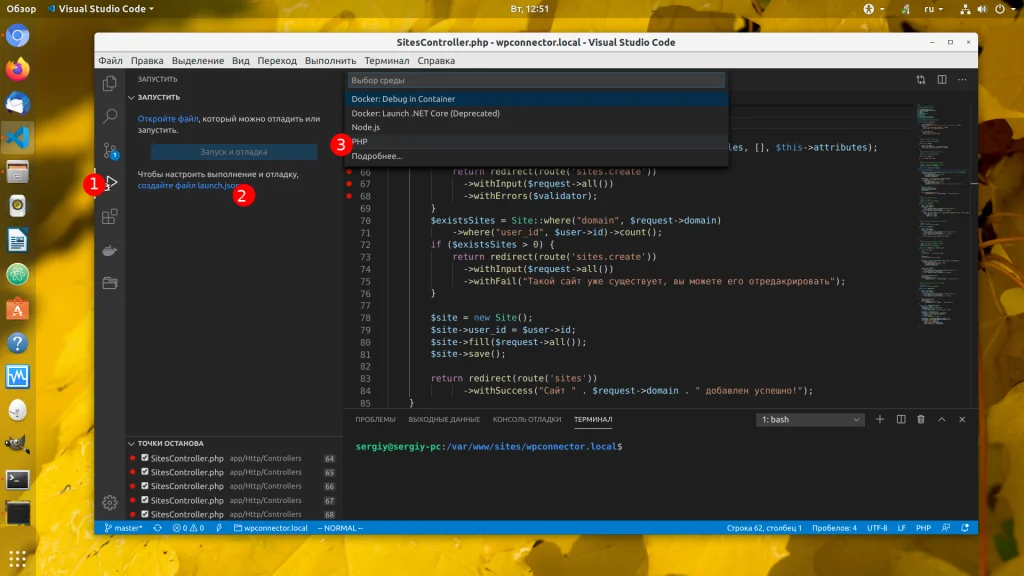Click the 'создайте файл launch.json' link
The height and width of the screenshot is (576, 1024).
[188, 186]
